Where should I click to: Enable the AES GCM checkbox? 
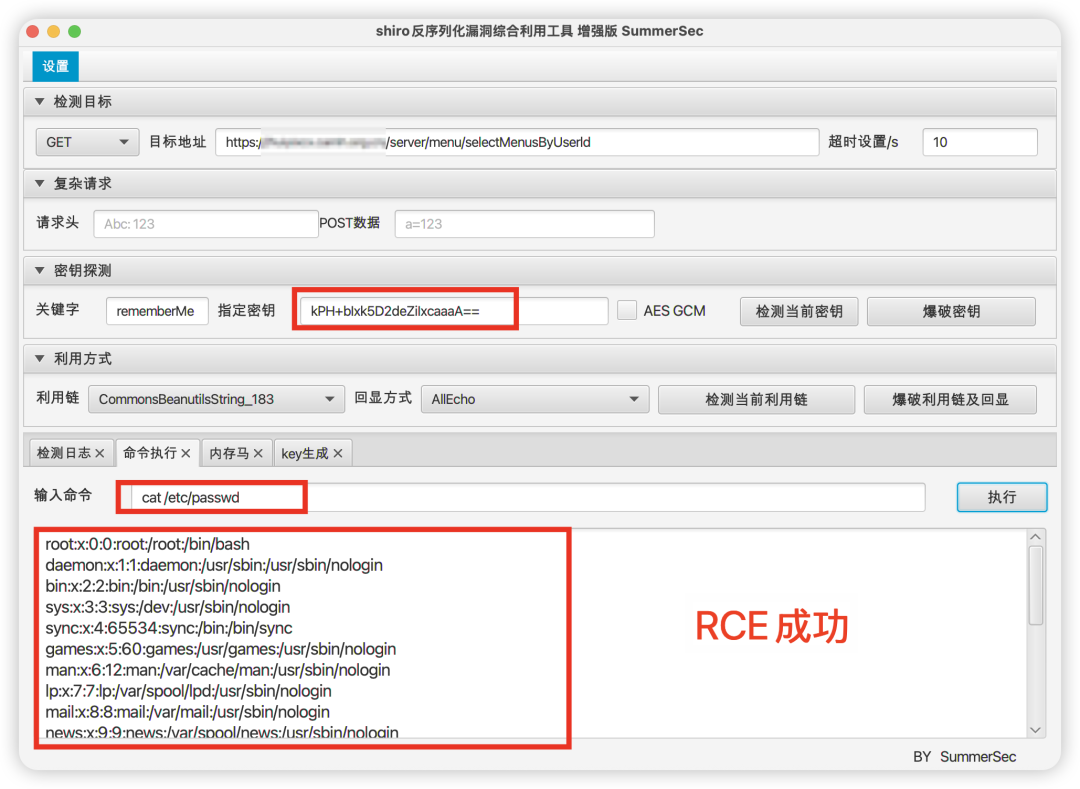pos(627,311)
